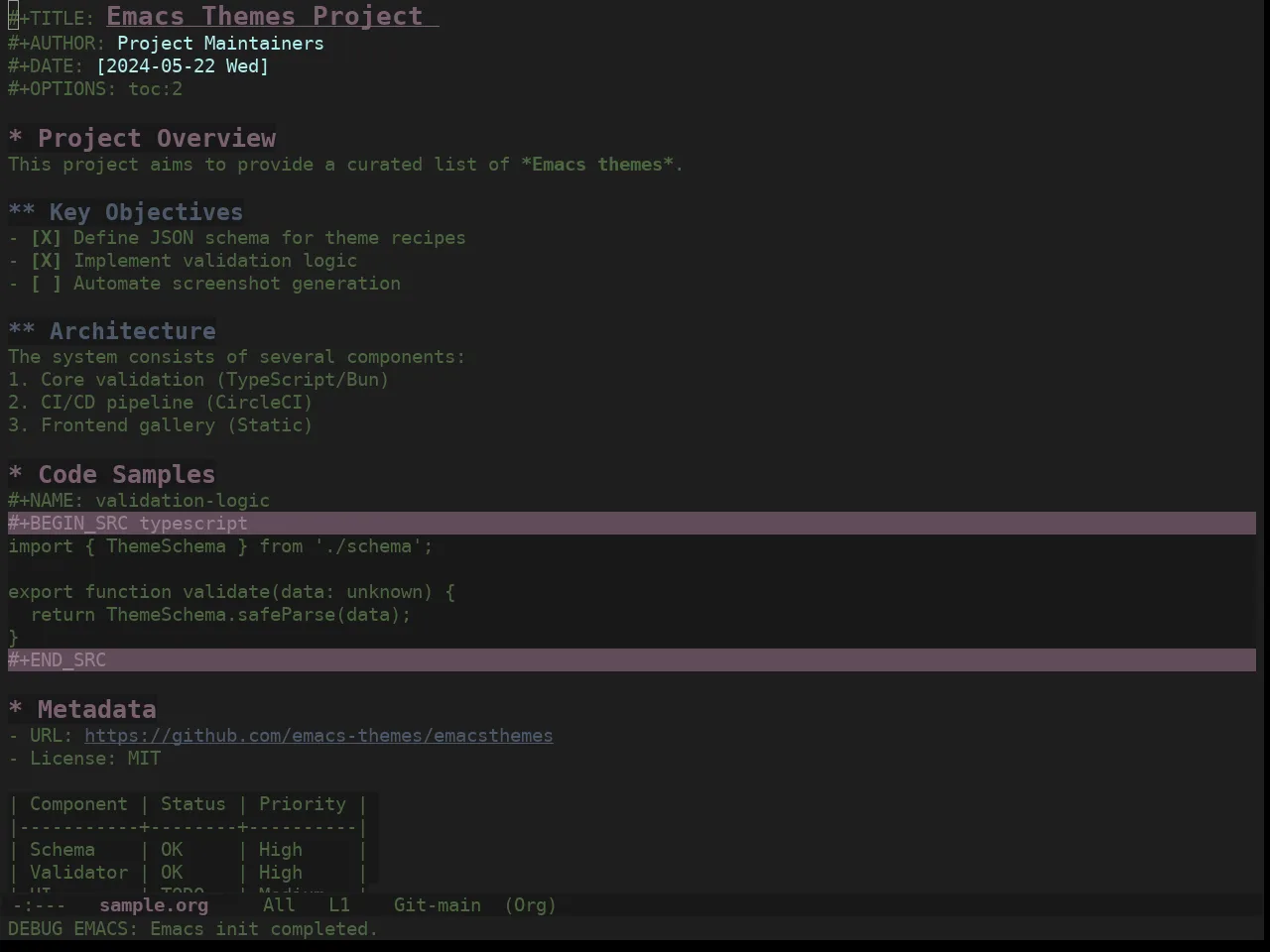This screenshot has width=1270, height=952.
Task: Toggle the Implement validation logic checkbox
Action: coord(46,261)
